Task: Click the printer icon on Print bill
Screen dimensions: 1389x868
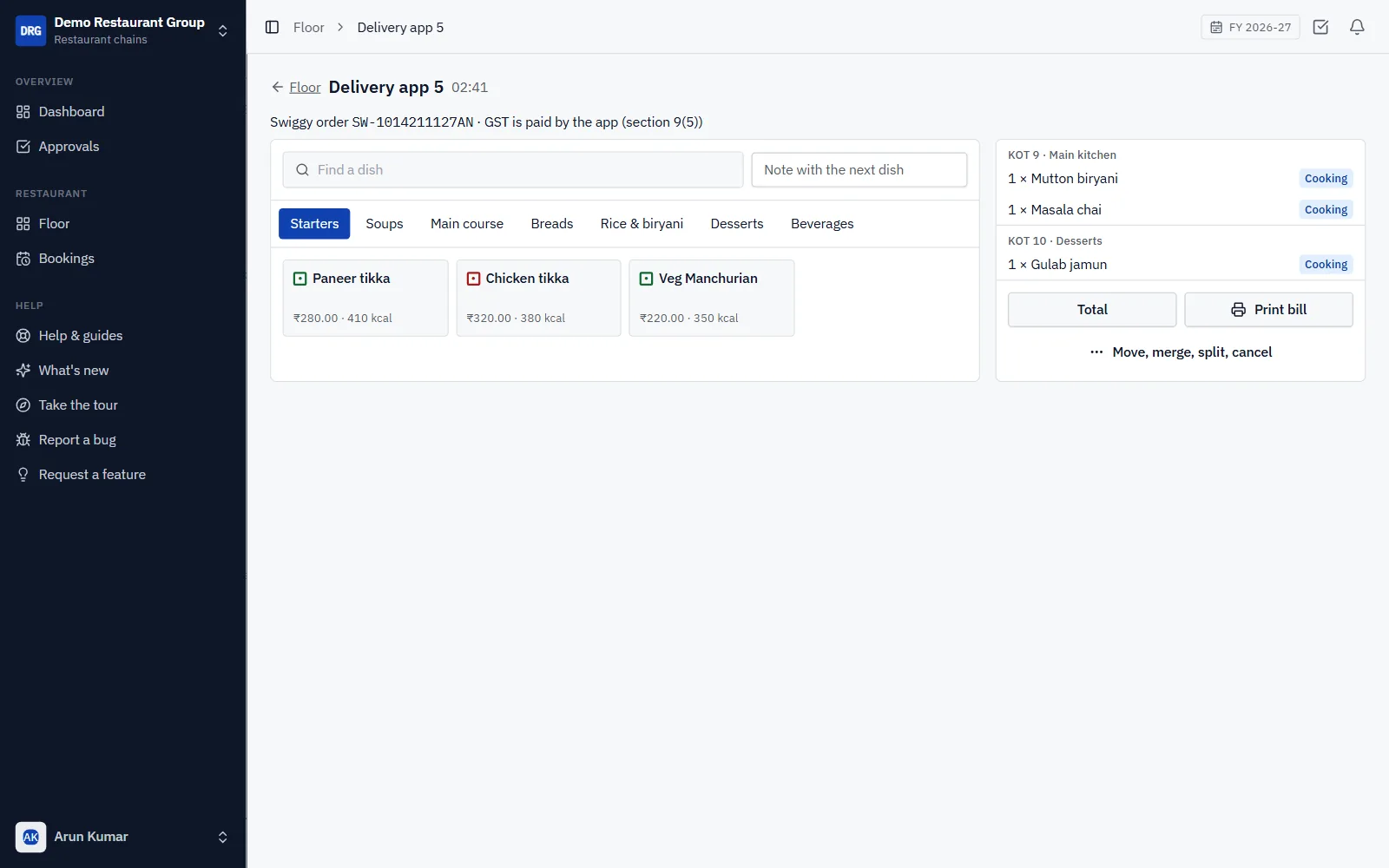Action: (x=1239, y=310)
